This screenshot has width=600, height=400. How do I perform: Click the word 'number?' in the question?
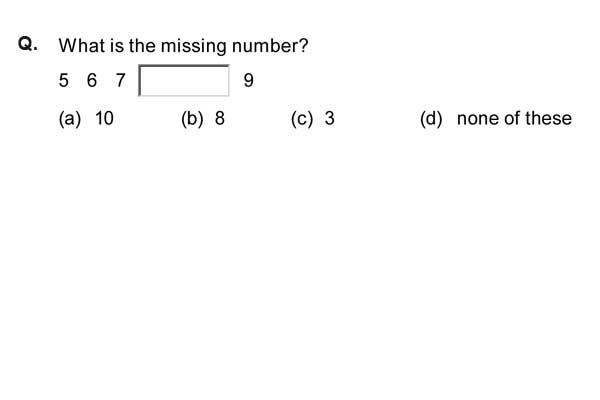click(270, 46)
